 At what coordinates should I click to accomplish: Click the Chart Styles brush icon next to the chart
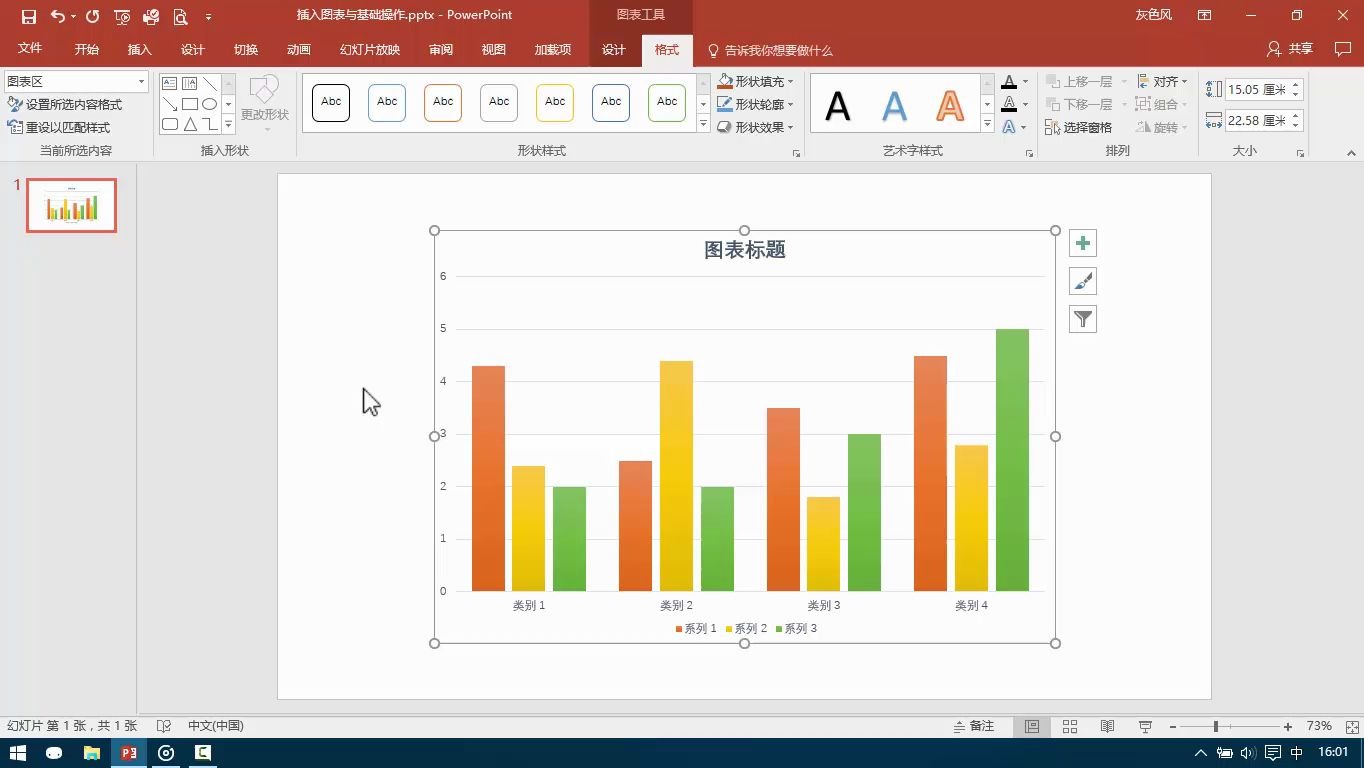1081,281
